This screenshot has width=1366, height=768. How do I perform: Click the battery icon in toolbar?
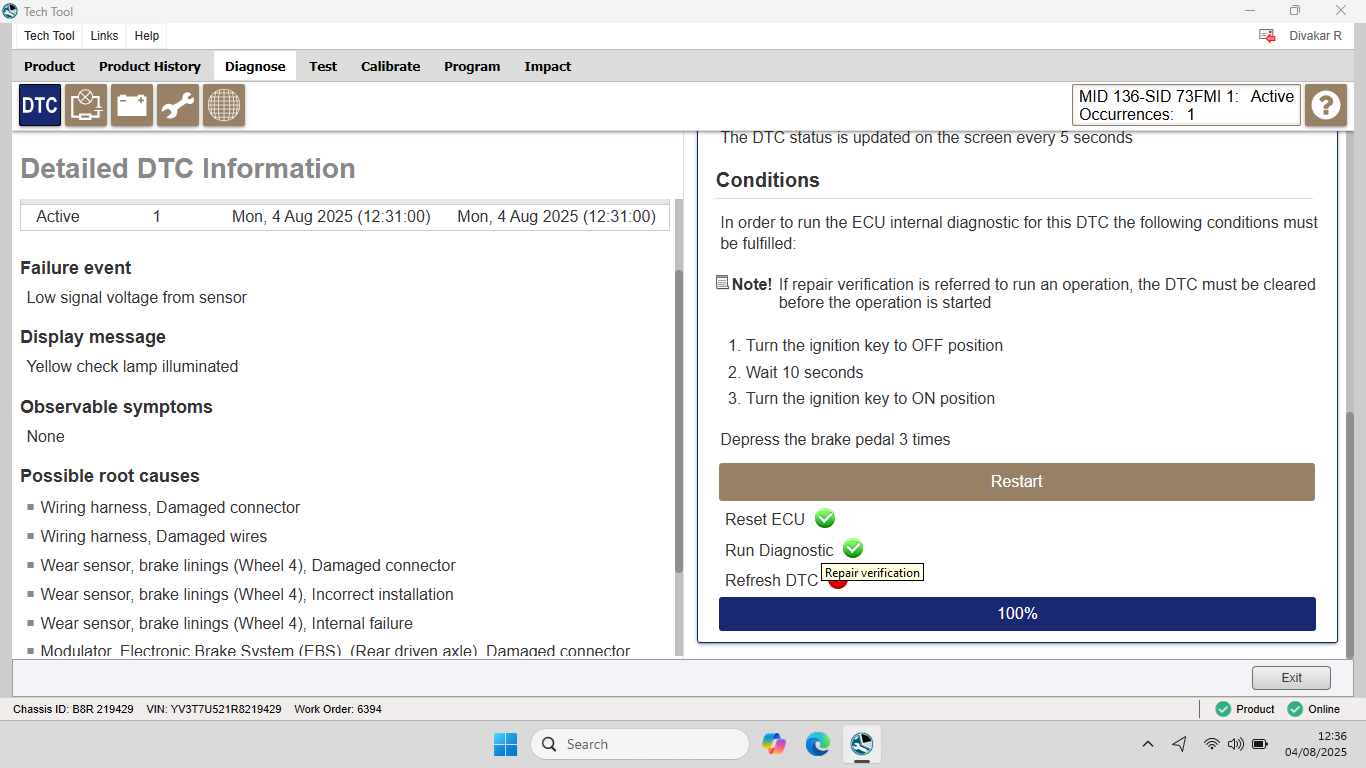pos(132,105)
